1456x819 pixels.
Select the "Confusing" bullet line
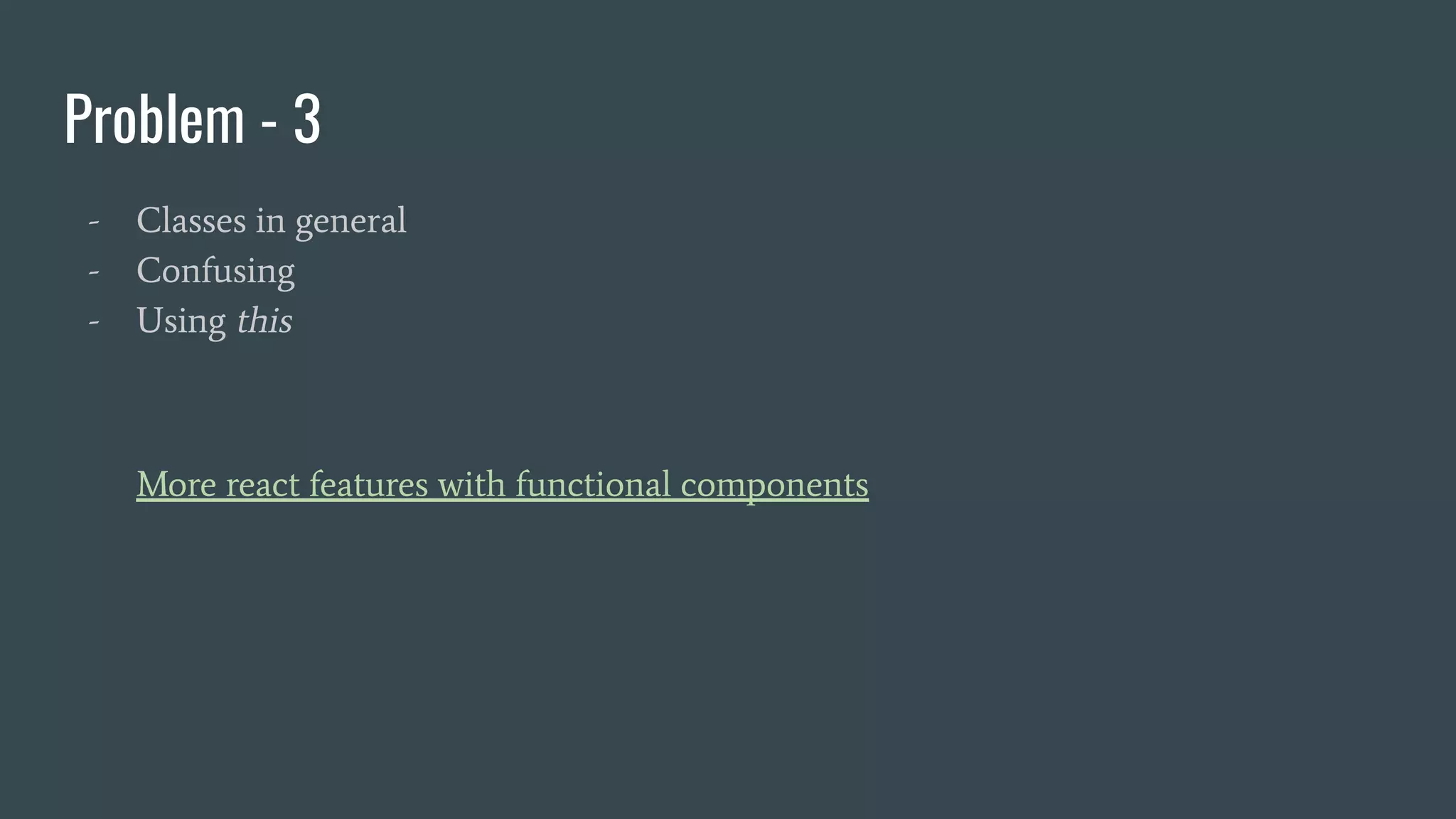[x=215, y=271]
